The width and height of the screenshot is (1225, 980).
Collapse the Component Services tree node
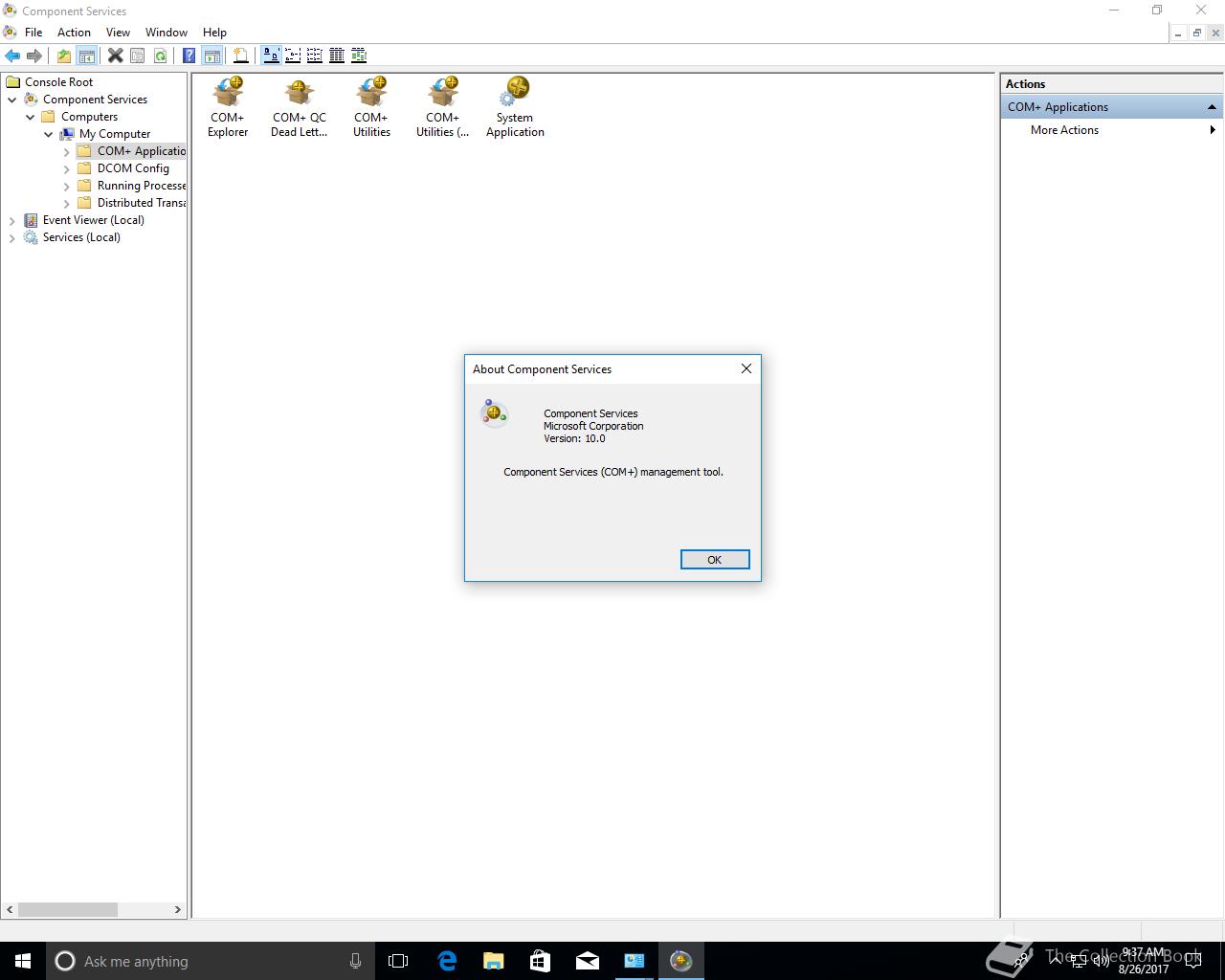click(x=12, y=100)
